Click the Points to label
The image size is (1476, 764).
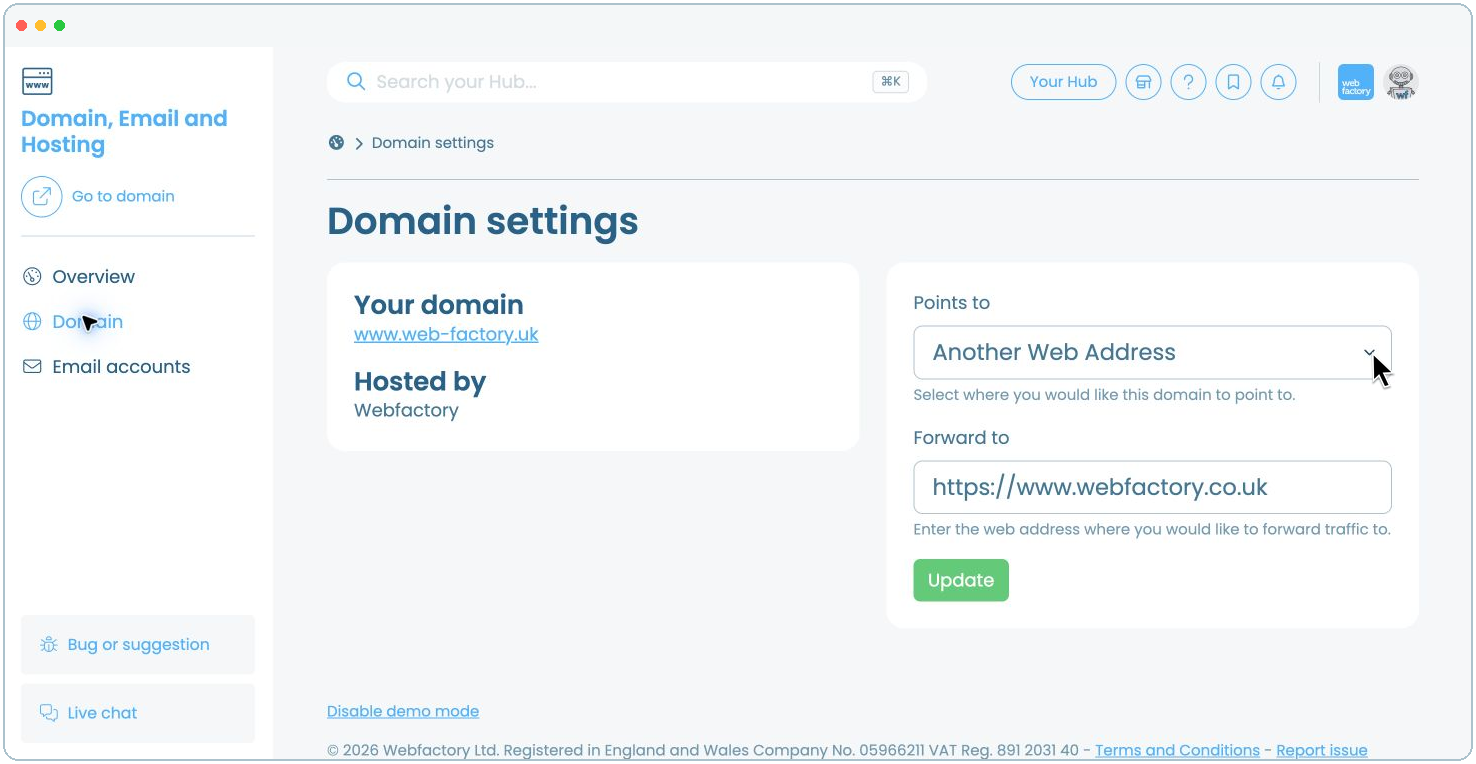coord(952,303)
